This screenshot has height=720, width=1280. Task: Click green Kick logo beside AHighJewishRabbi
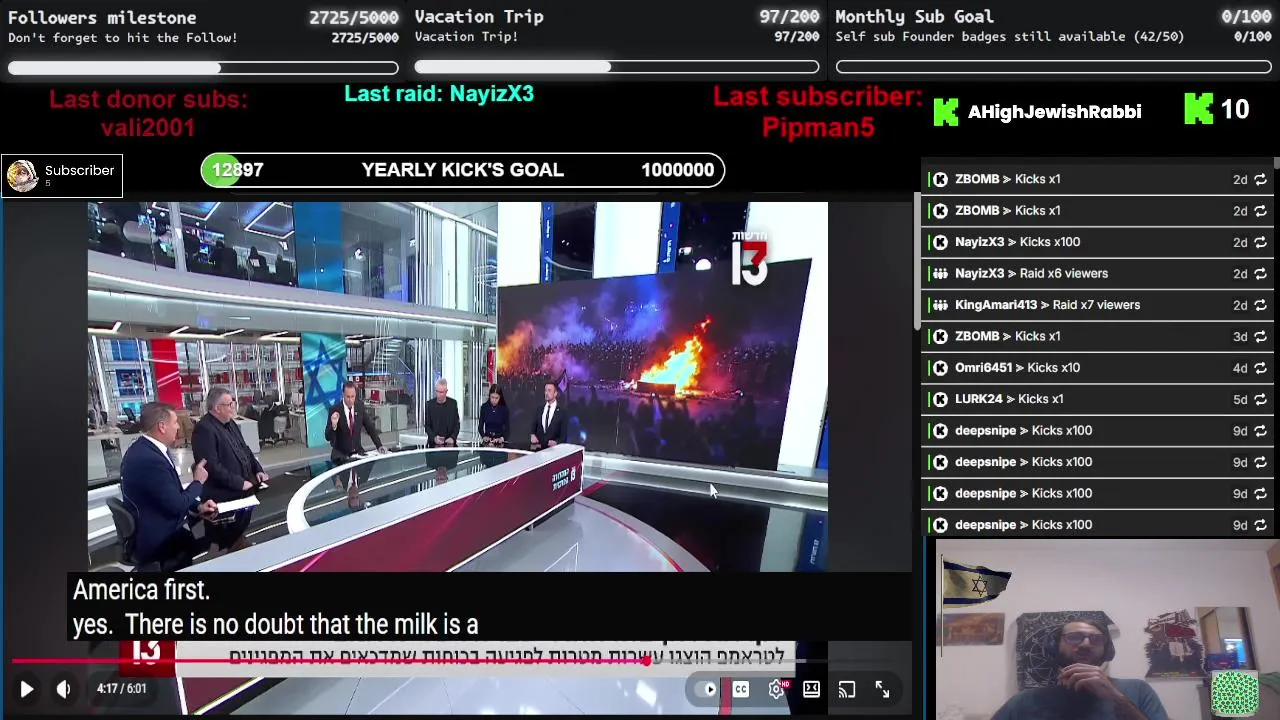click(946, 111)
